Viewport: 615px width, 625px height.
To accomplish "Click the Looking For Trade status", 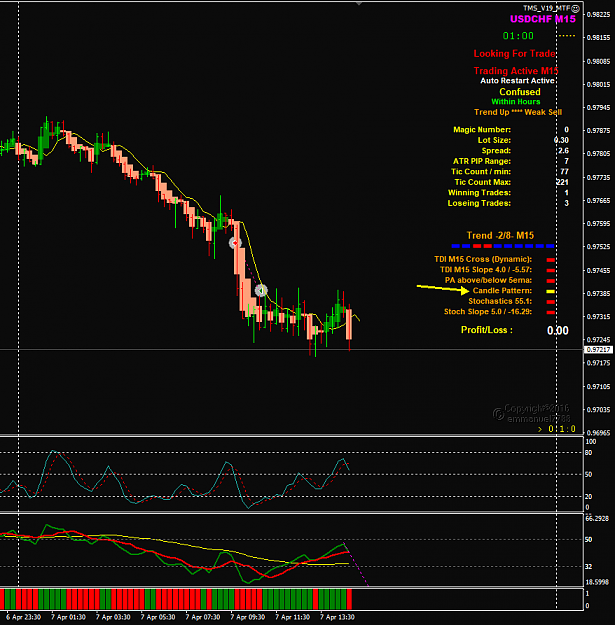I will (x=514, y=54).
